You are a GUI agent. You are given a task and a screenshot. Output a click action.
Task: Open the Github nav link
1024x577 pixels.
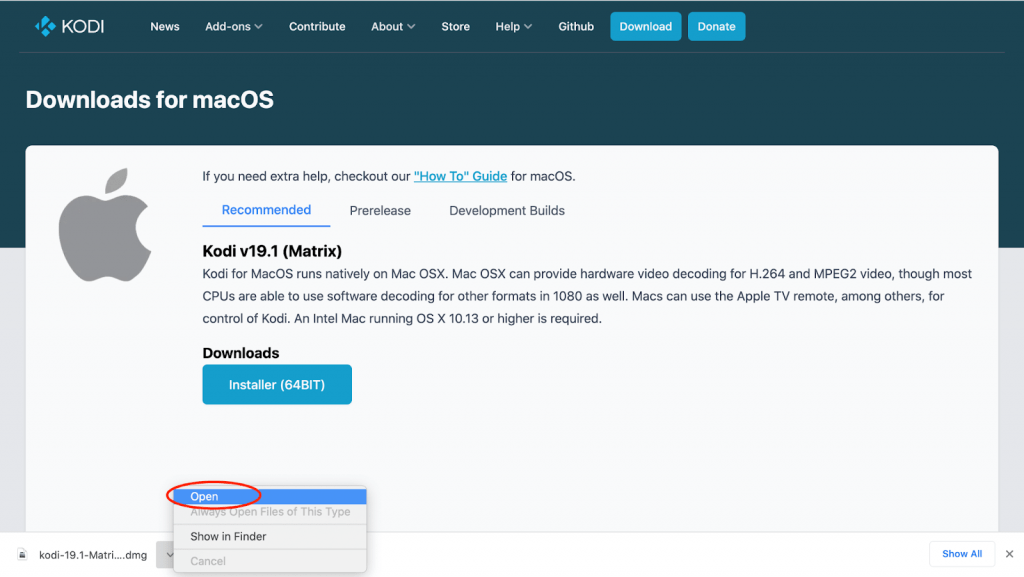(576, 27)
